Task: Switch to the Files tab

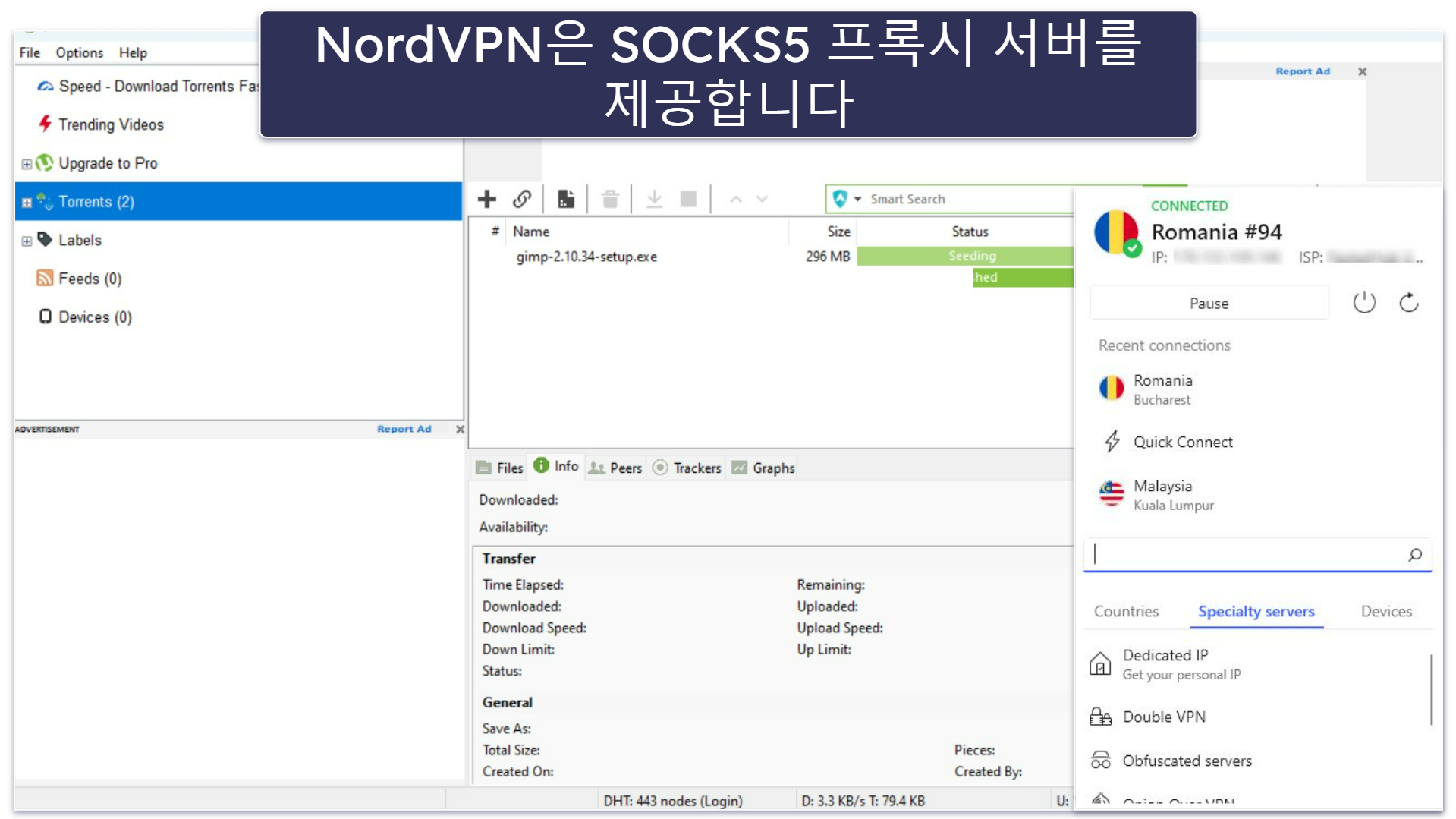Action: pos(500,468)
